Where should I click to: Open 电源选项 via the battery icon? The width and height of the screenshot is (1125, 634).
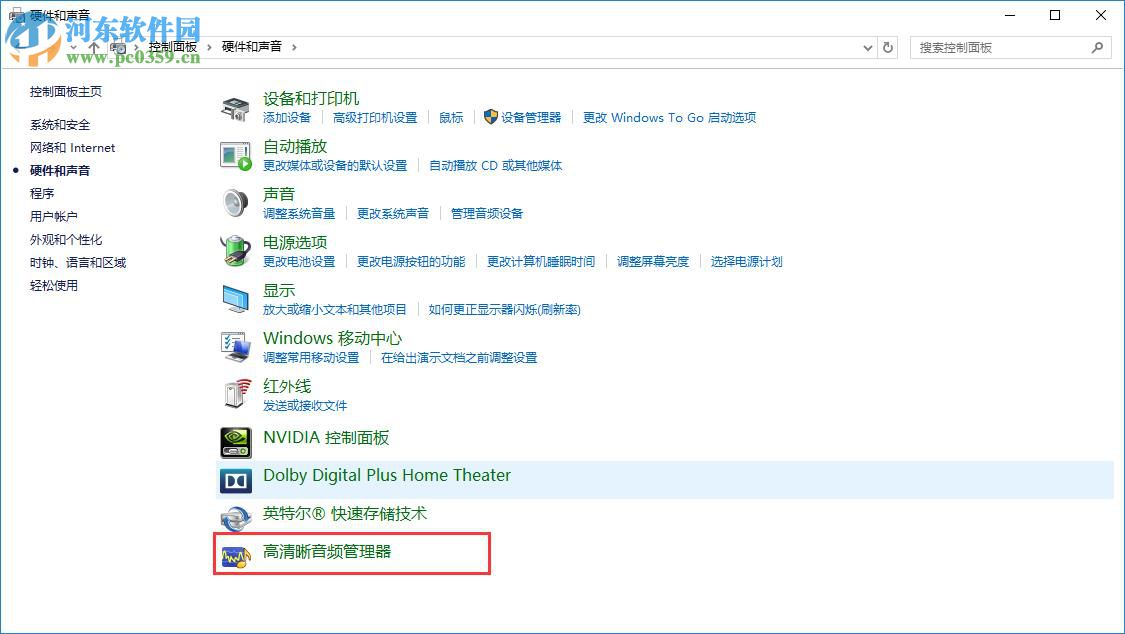coord(235,251)
